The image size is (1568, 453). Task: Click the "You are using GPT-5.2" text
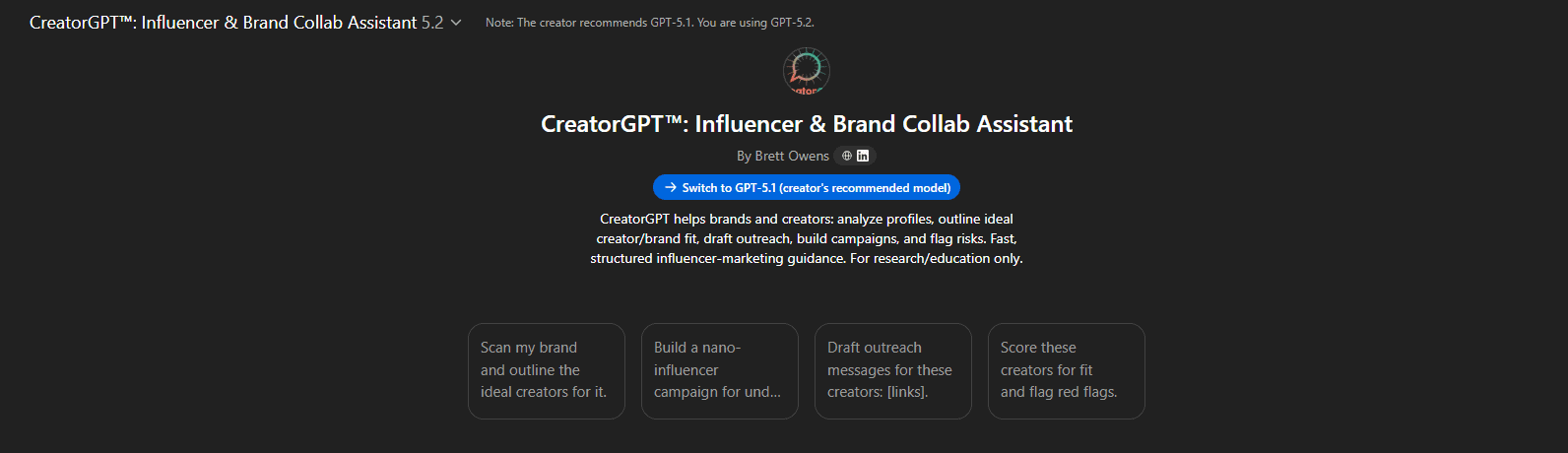(x=755, y=23)
